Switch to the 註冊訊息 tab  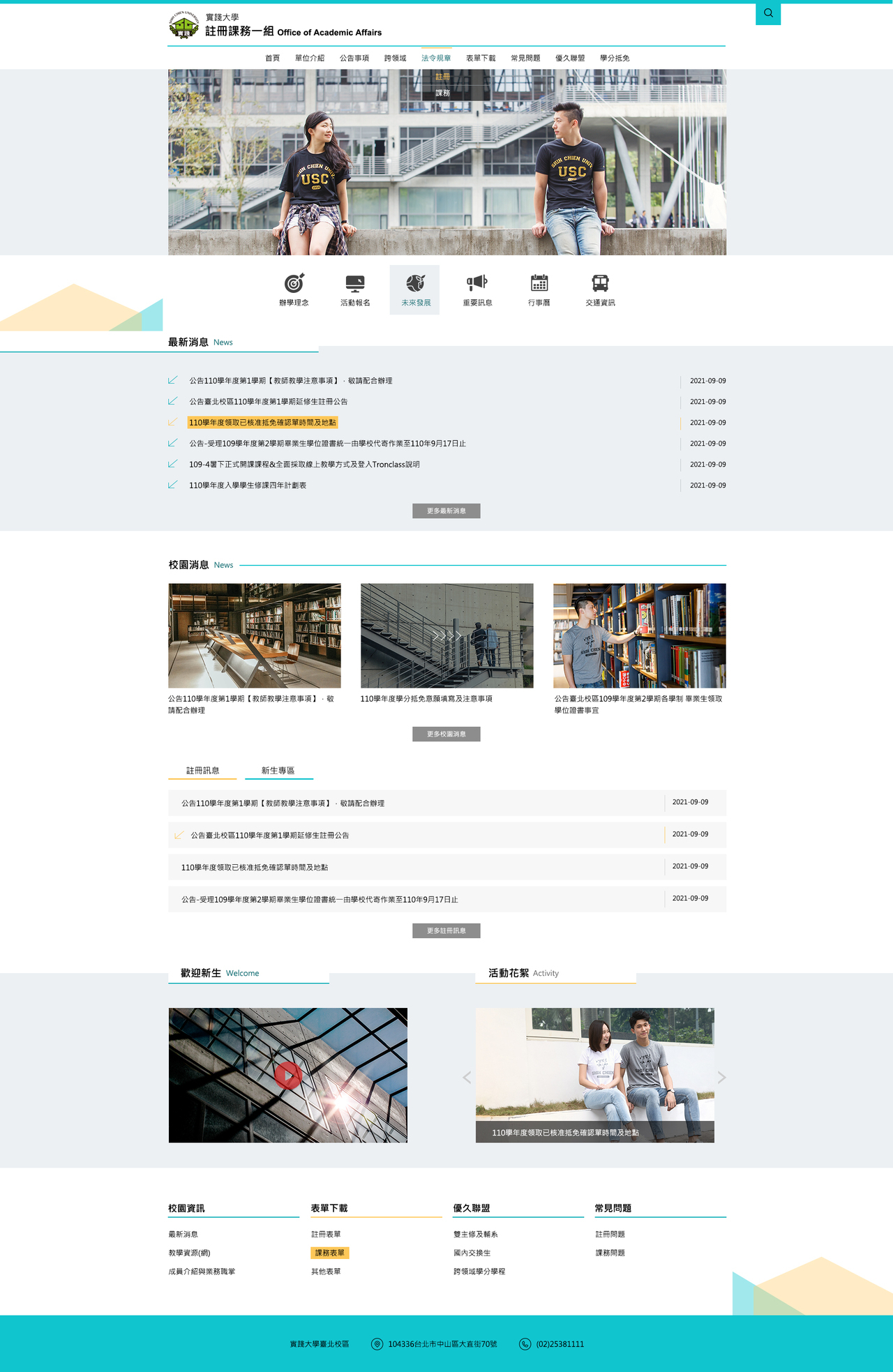click(x=202, y=771)
